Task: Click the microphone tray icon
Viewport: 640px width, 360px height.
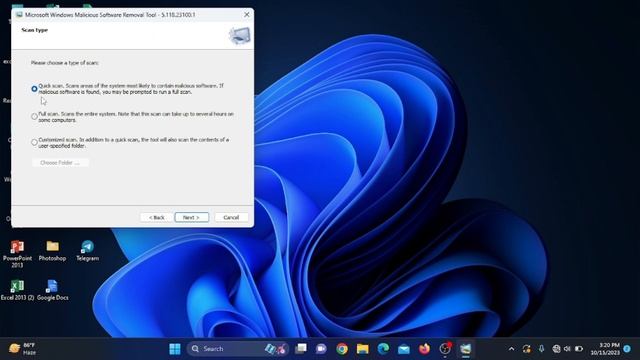Action: point(541,349)
